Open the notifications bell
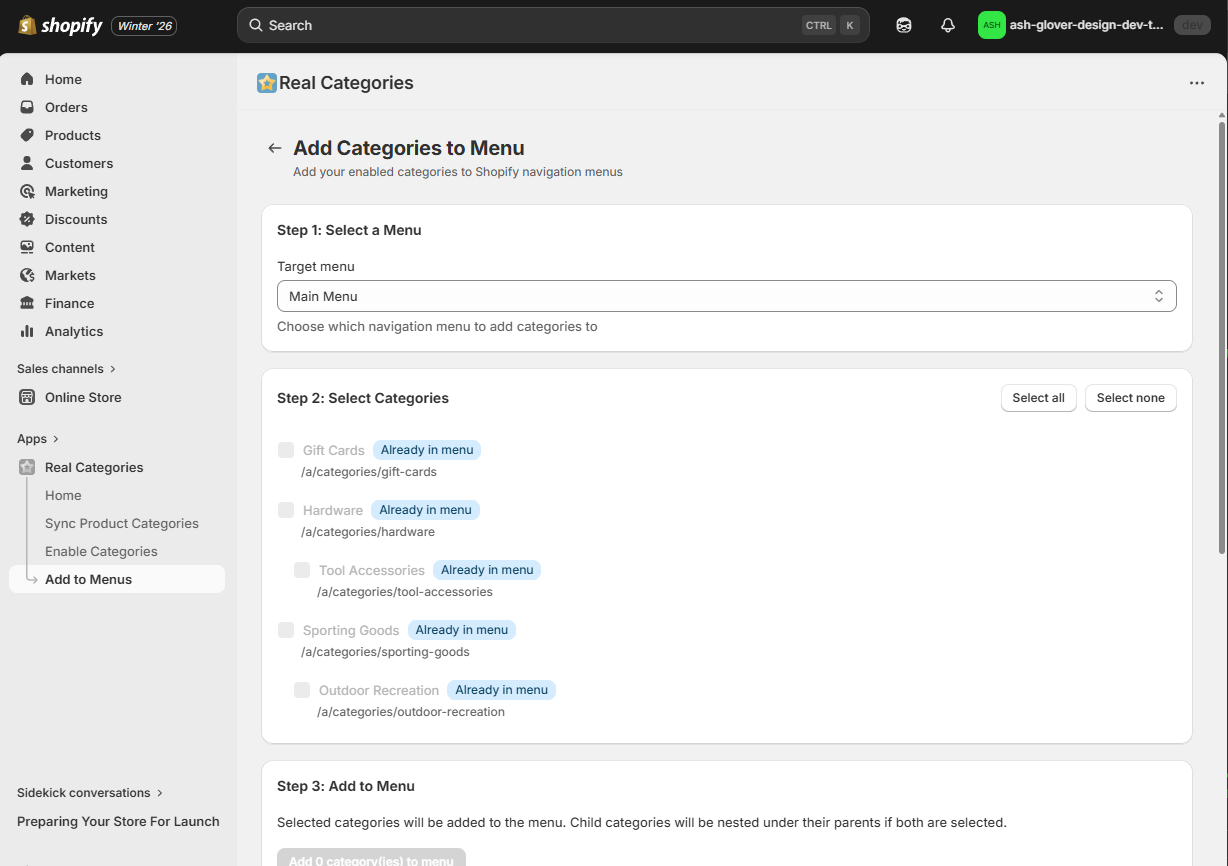 click(947, 24)
